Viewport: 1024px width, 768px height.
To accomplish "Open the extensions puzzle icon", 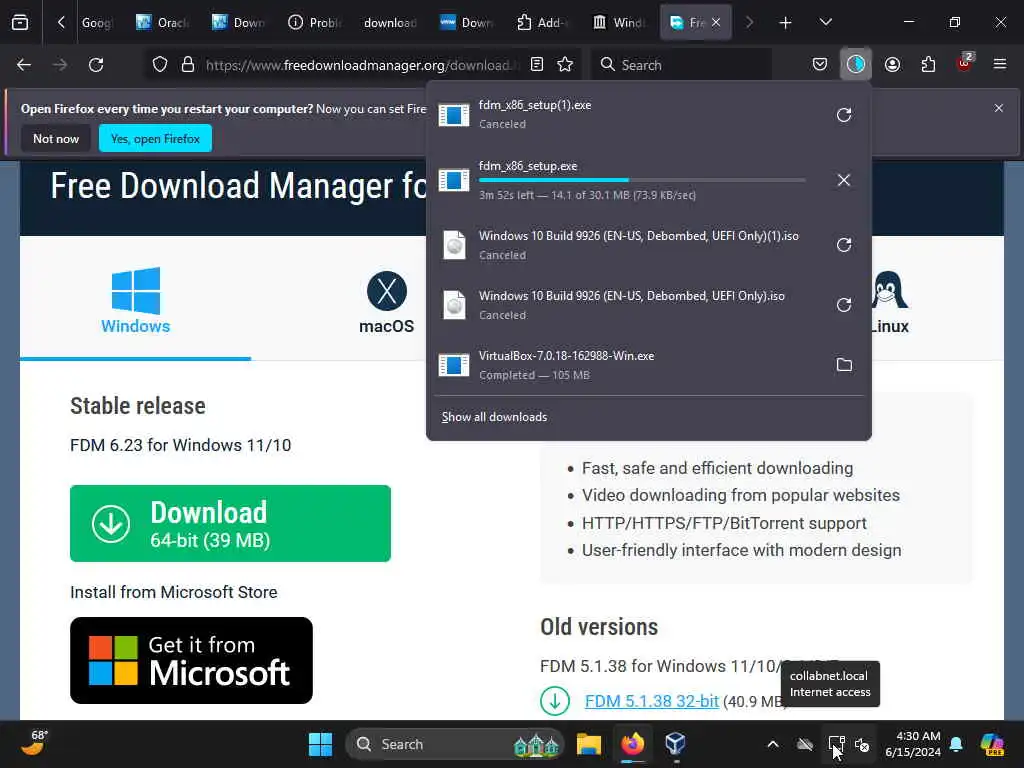I will pos(928,64).
